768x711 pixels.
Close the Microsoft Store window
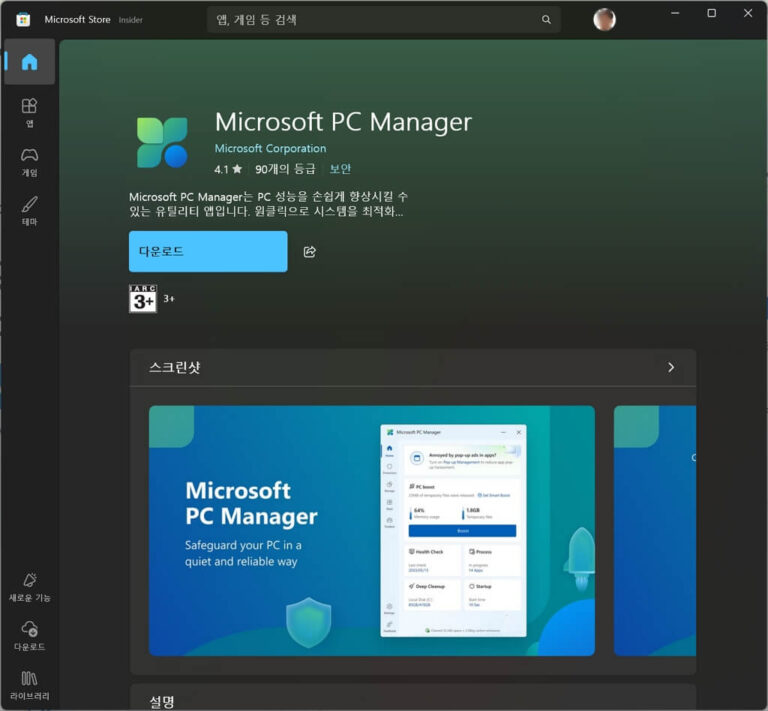coord(748,13)
